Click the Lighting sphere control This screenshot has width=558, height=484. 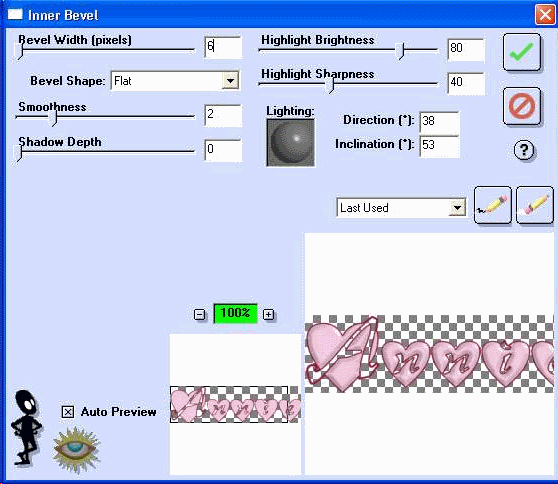tap(290, 142)
